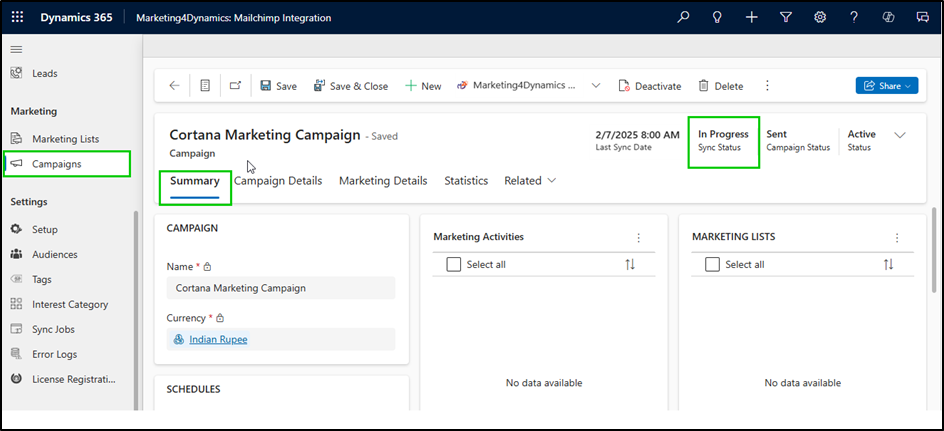Image resolution: width=944 pixels, height=431 pixels.
Task: Switch to the Campaign Details tab
Action: click(x=278, y=181)
